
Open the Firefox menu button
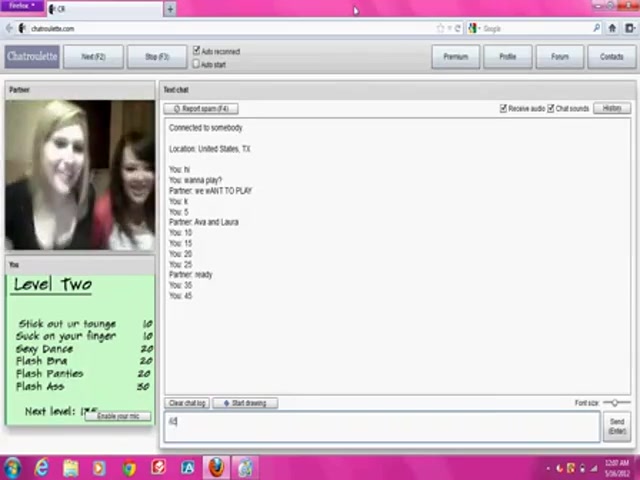(x=21, y=7)
